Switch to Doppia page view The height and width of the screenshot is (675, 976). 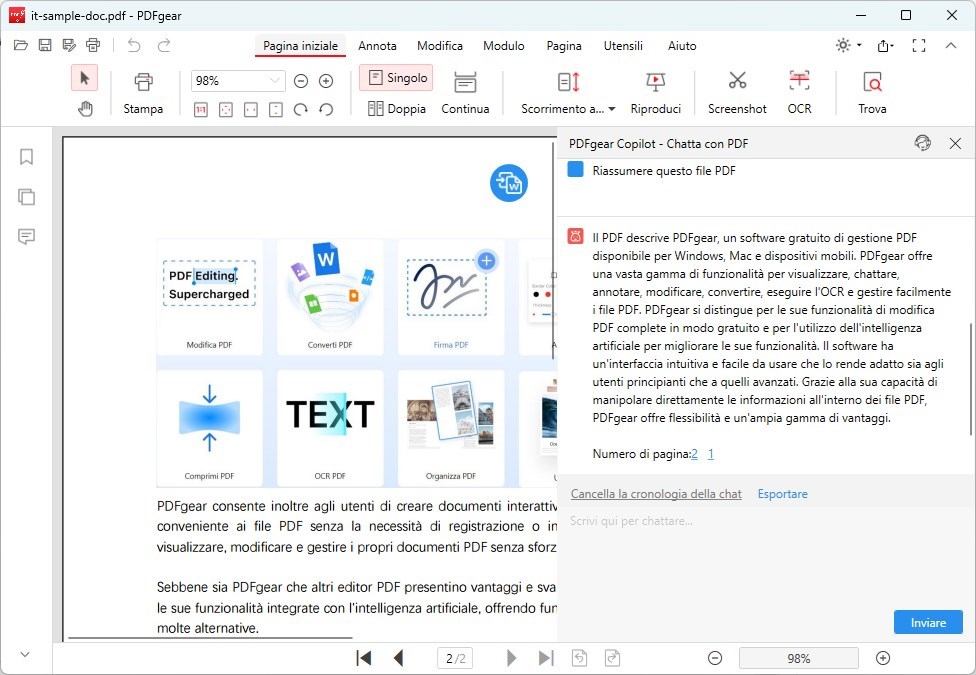pos(397,109)
